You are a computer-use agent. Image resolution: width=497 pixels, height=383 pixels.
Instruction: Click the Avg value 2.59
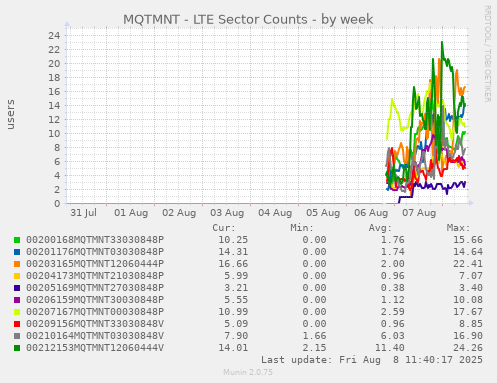[x=393, y=312]
